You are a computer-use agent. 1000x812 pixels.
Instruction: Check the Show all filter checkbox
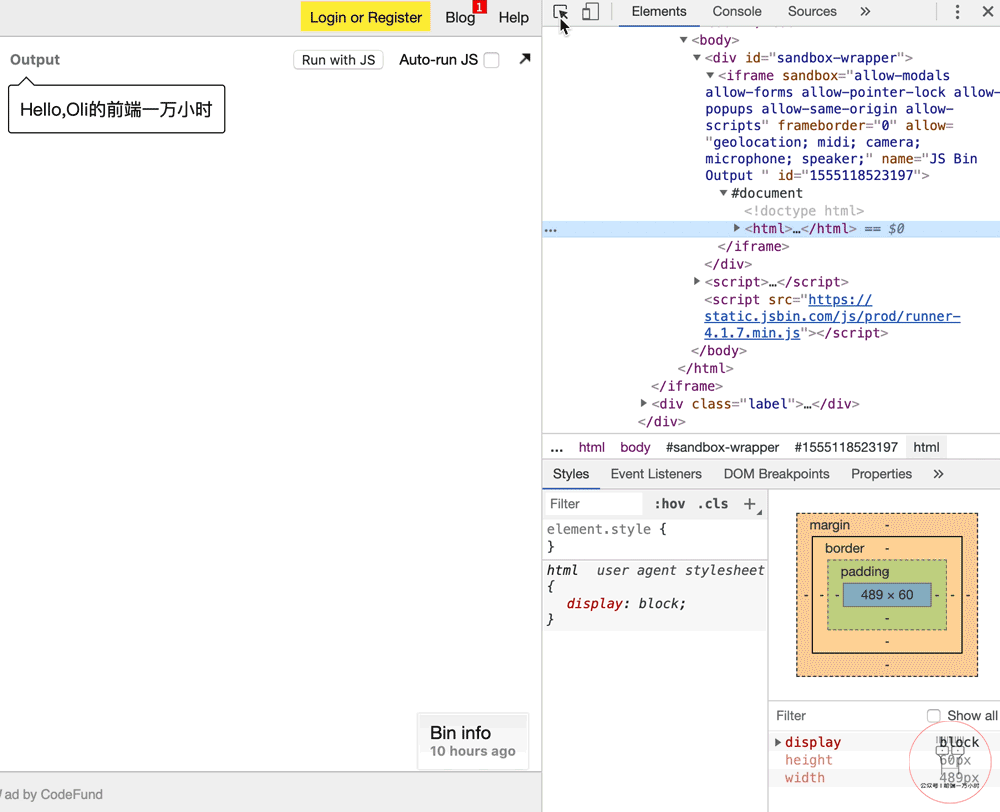pyautogui.click(x=933, y=715)
